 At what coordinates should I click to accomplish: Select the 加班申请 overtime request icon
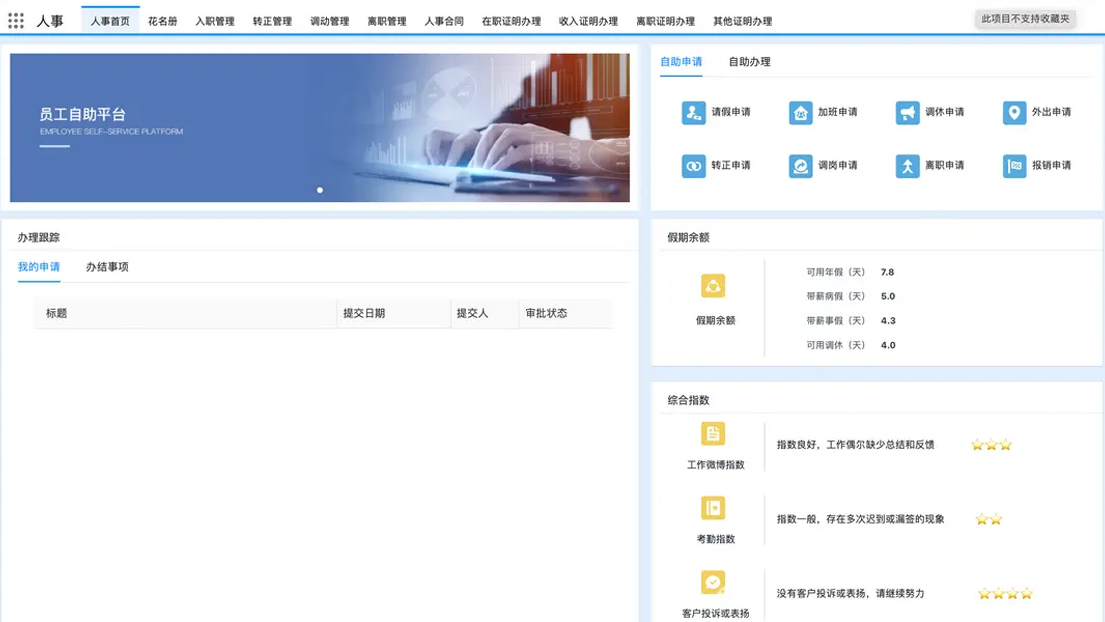point(800,112)
